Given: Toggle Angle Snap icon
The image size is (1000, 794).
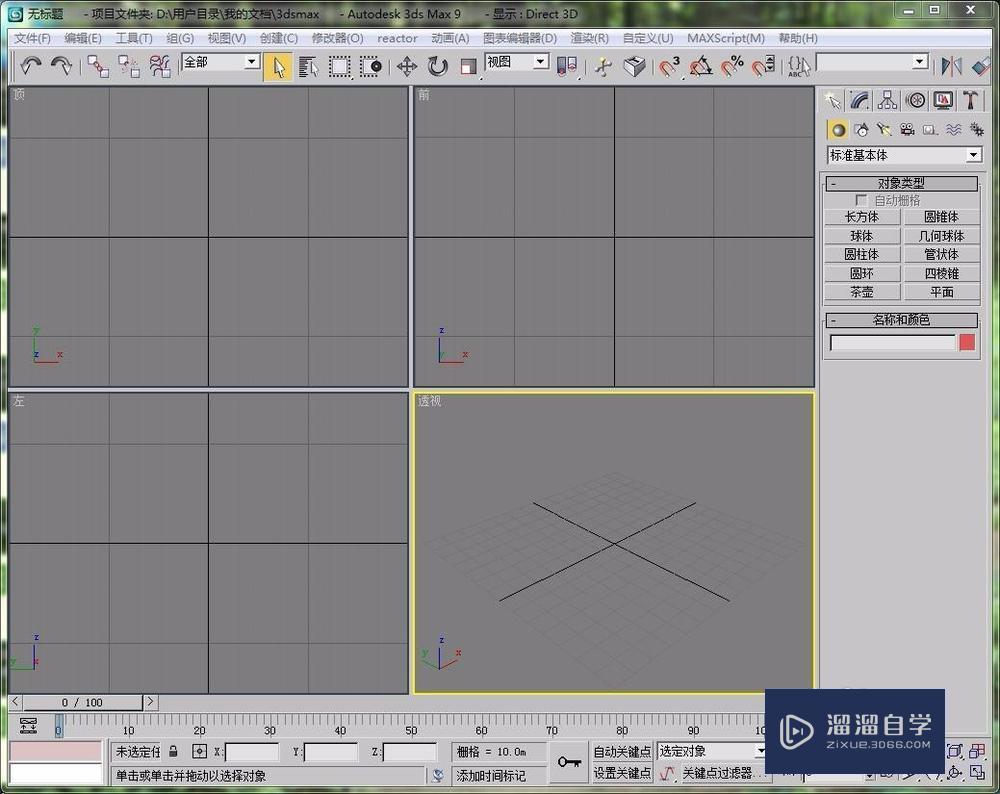Looking at the screenshot, I should [x=701, y=66].
